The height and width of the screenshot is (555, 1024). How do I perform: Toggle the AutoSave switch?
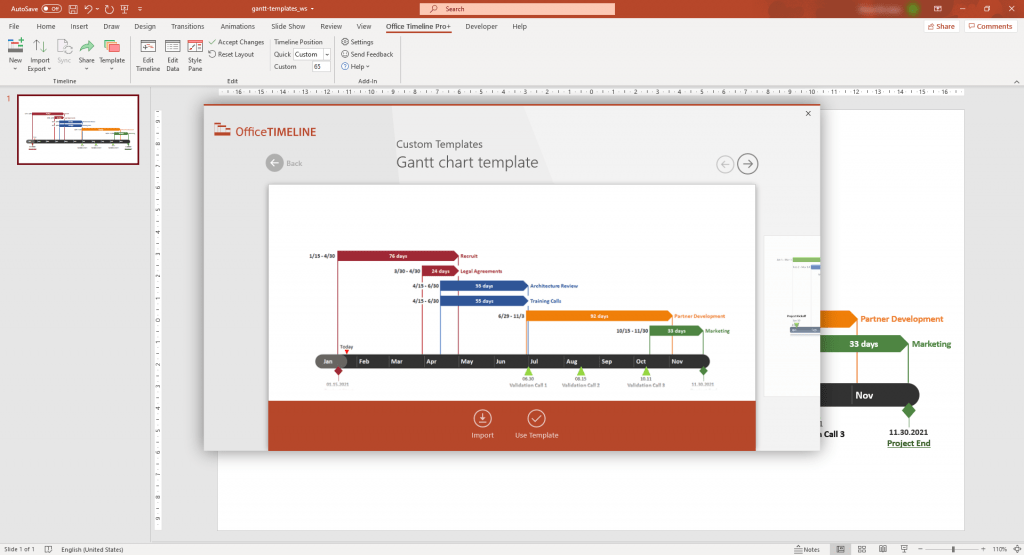[x=51, y=8]
